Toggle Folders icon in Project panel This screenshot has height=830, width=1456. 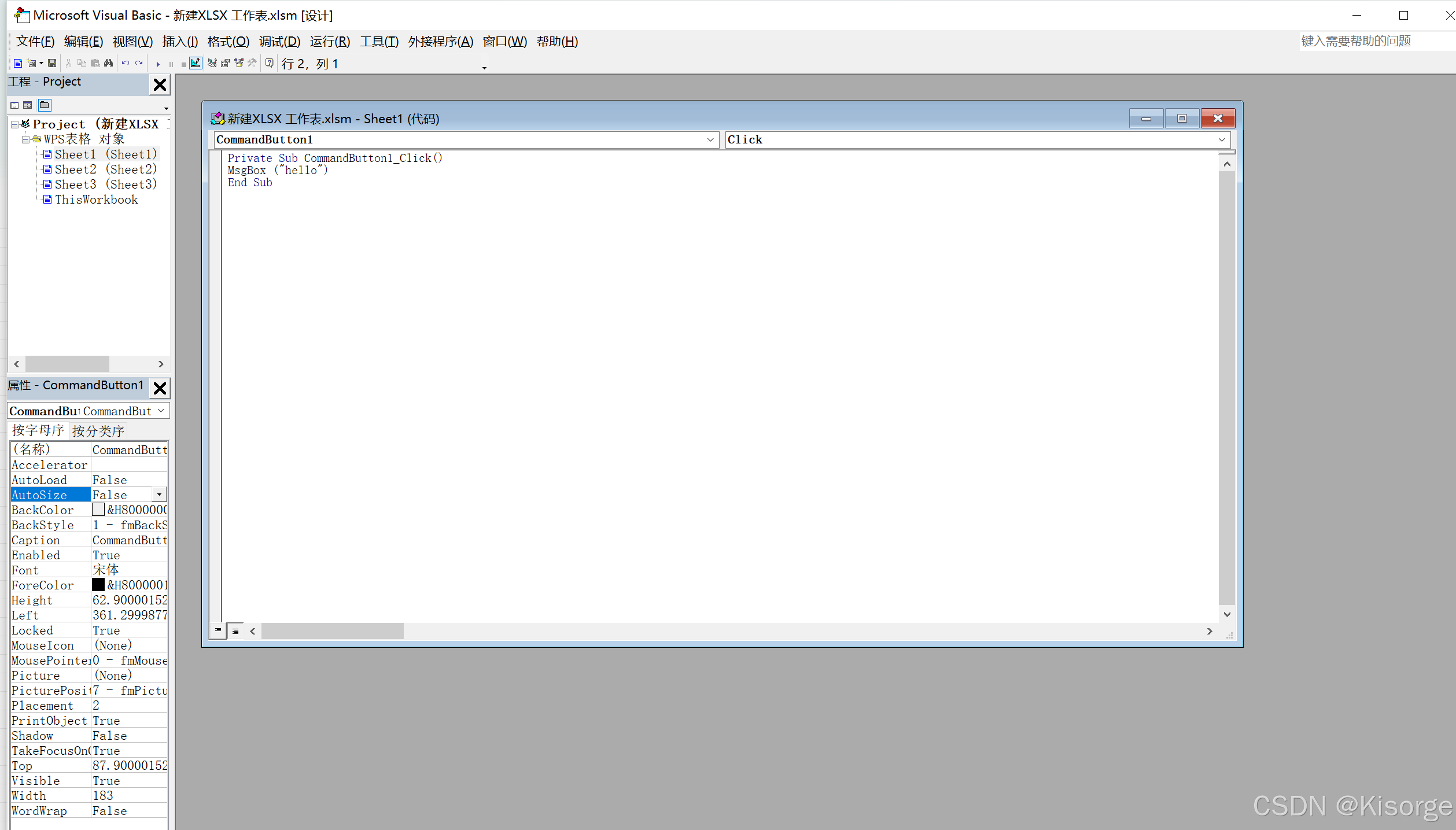coord(45,105)
